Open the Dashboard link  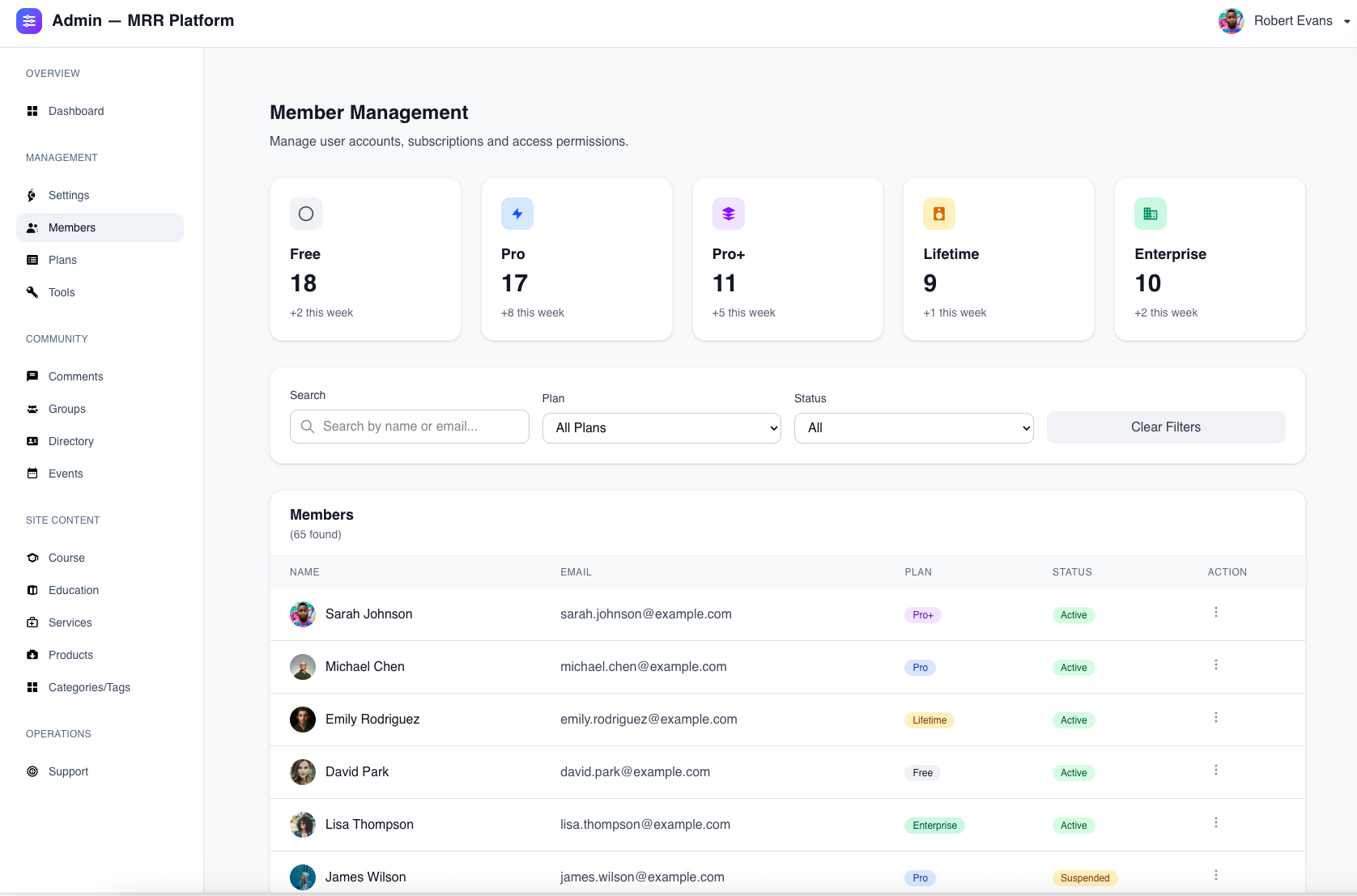pos(76,111)
